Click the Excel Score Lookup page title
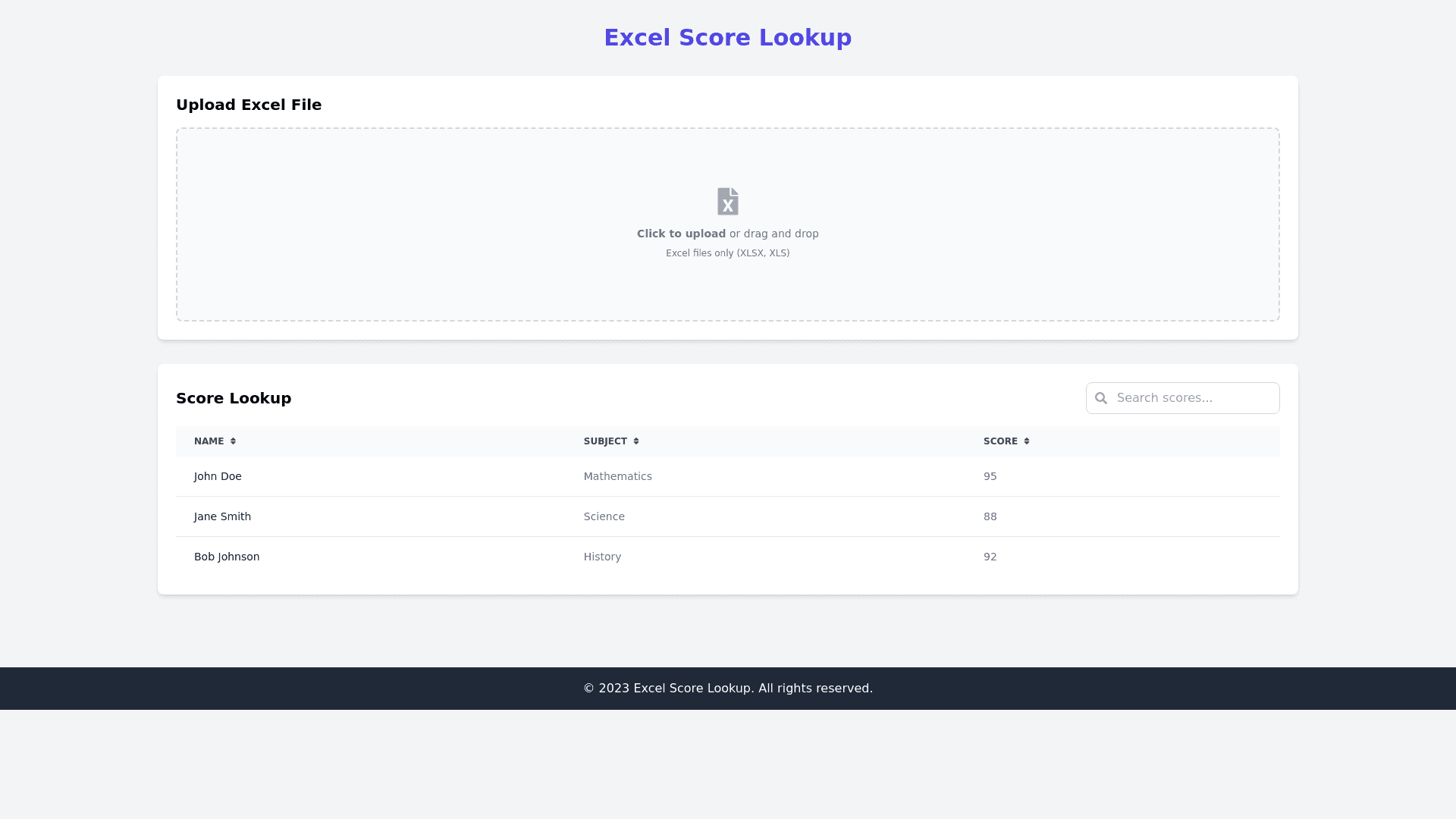Viewport: 1456px width, 819px height. [727, 37]
